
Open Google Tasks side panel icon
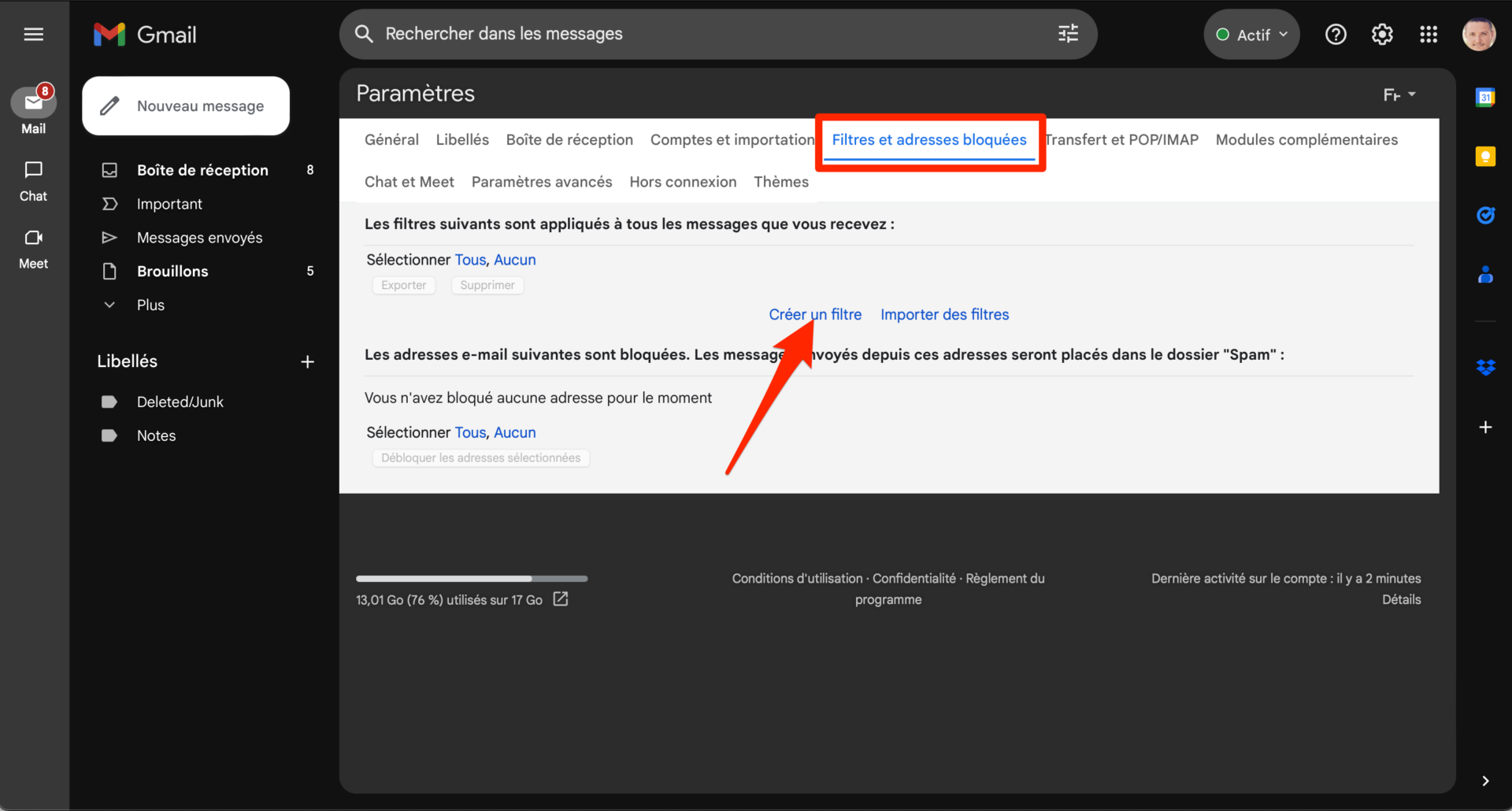pos(1485,215)
